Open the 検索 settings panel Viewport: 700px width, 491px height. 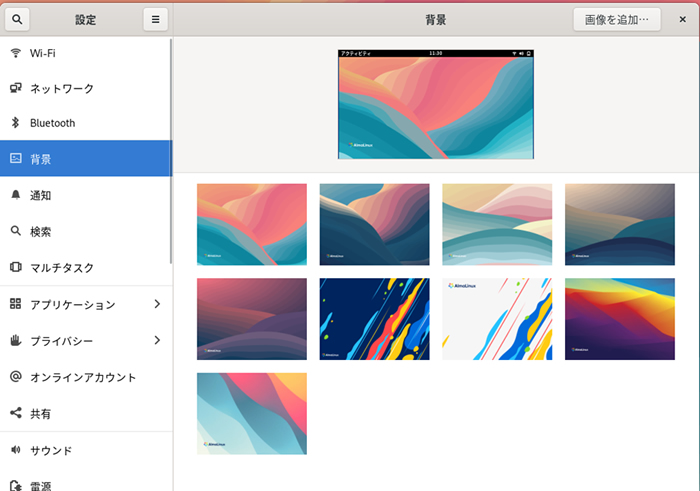[41, 231]
